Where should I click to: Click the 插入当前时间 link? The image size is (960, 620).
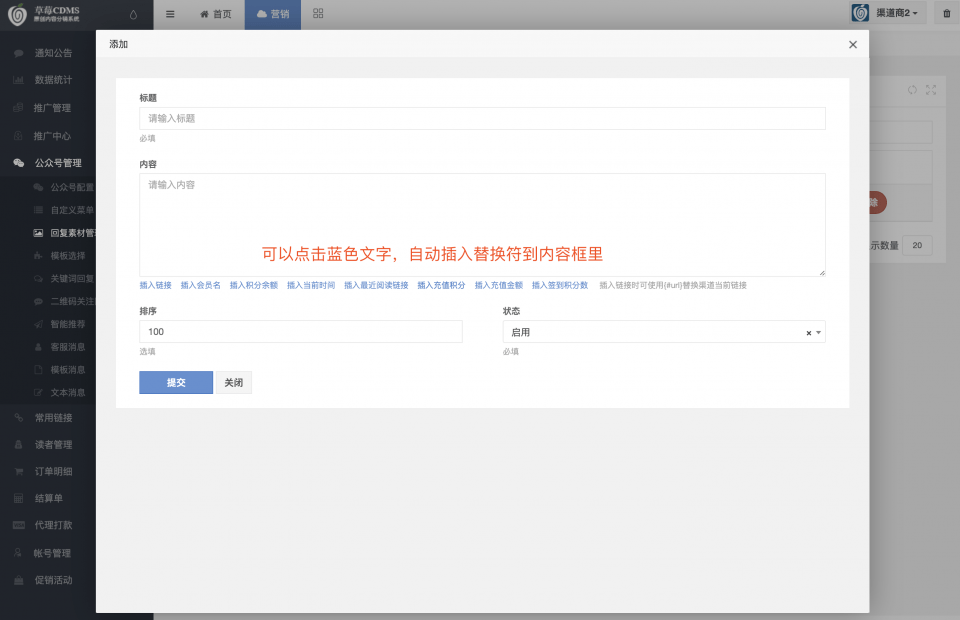(x=311, y=286)
